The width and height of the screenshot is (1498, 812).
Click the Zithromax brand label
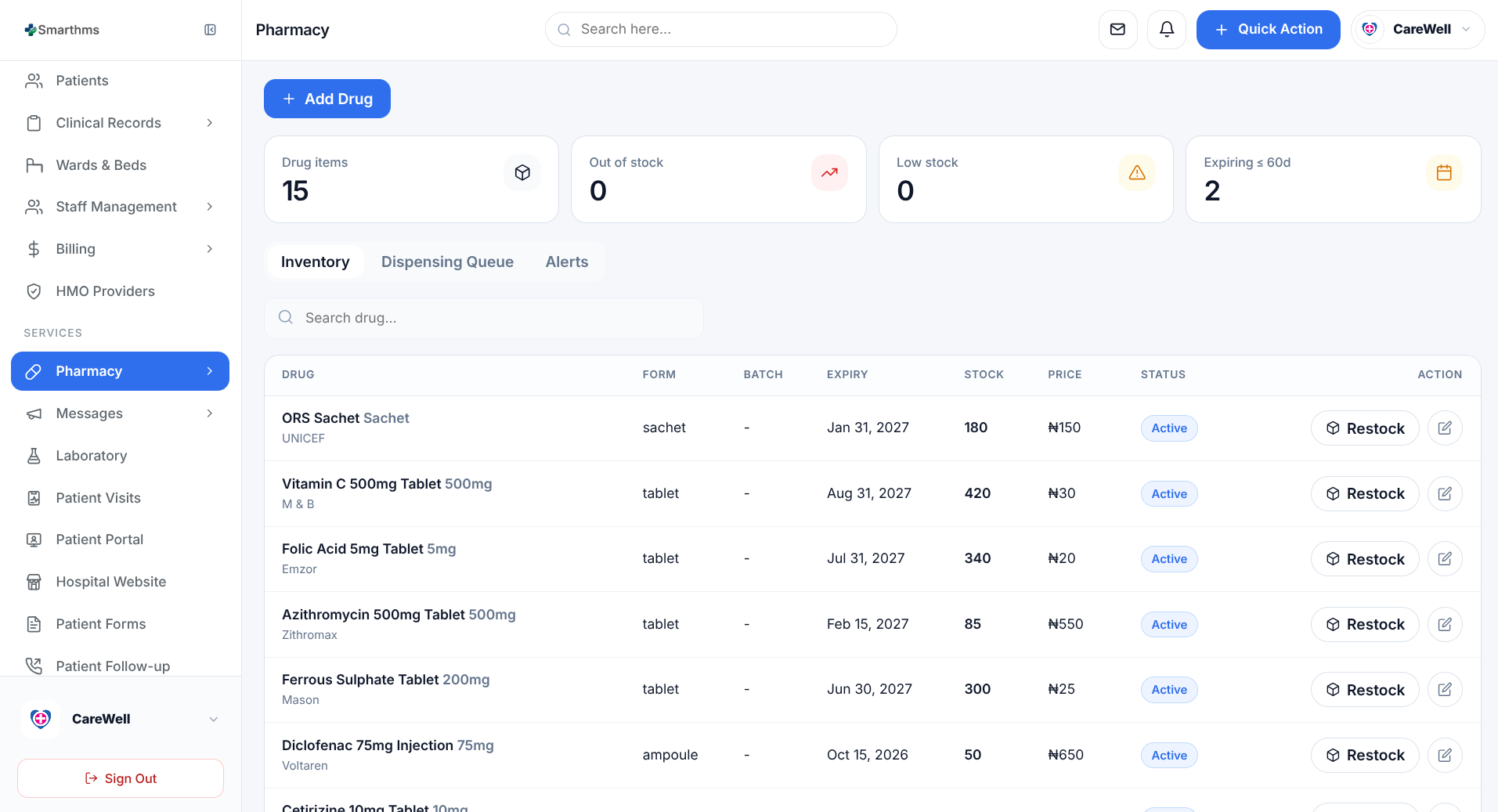[309, 635]
